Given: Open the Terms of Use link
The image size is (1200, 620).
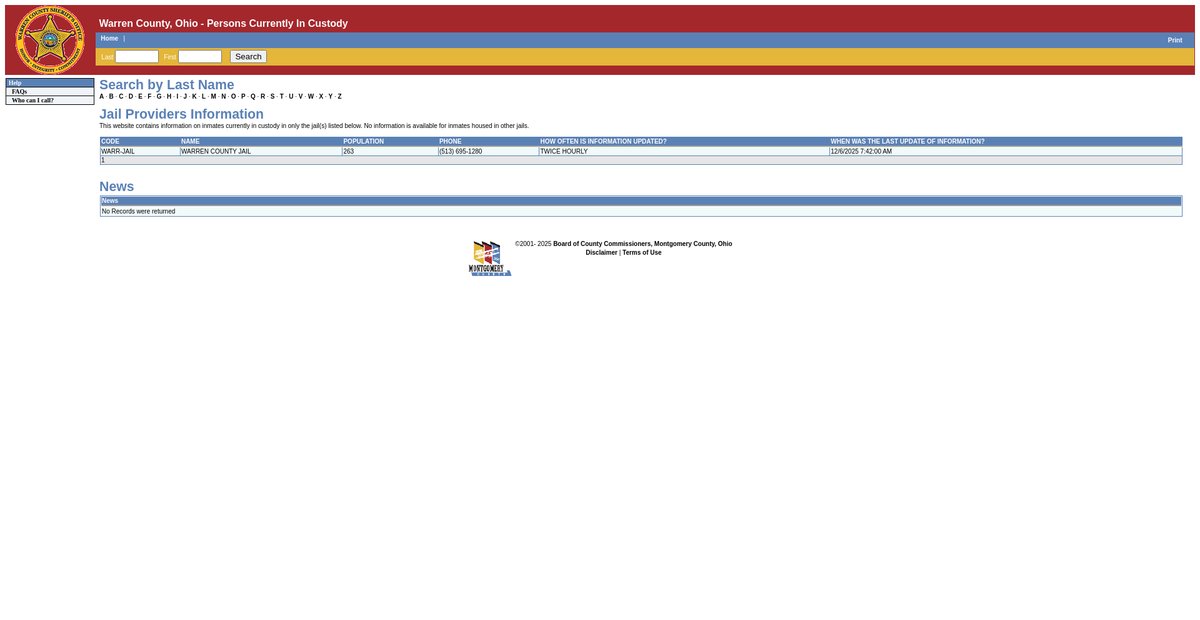Looking at the screenshot, I should (x=642, y=253).
